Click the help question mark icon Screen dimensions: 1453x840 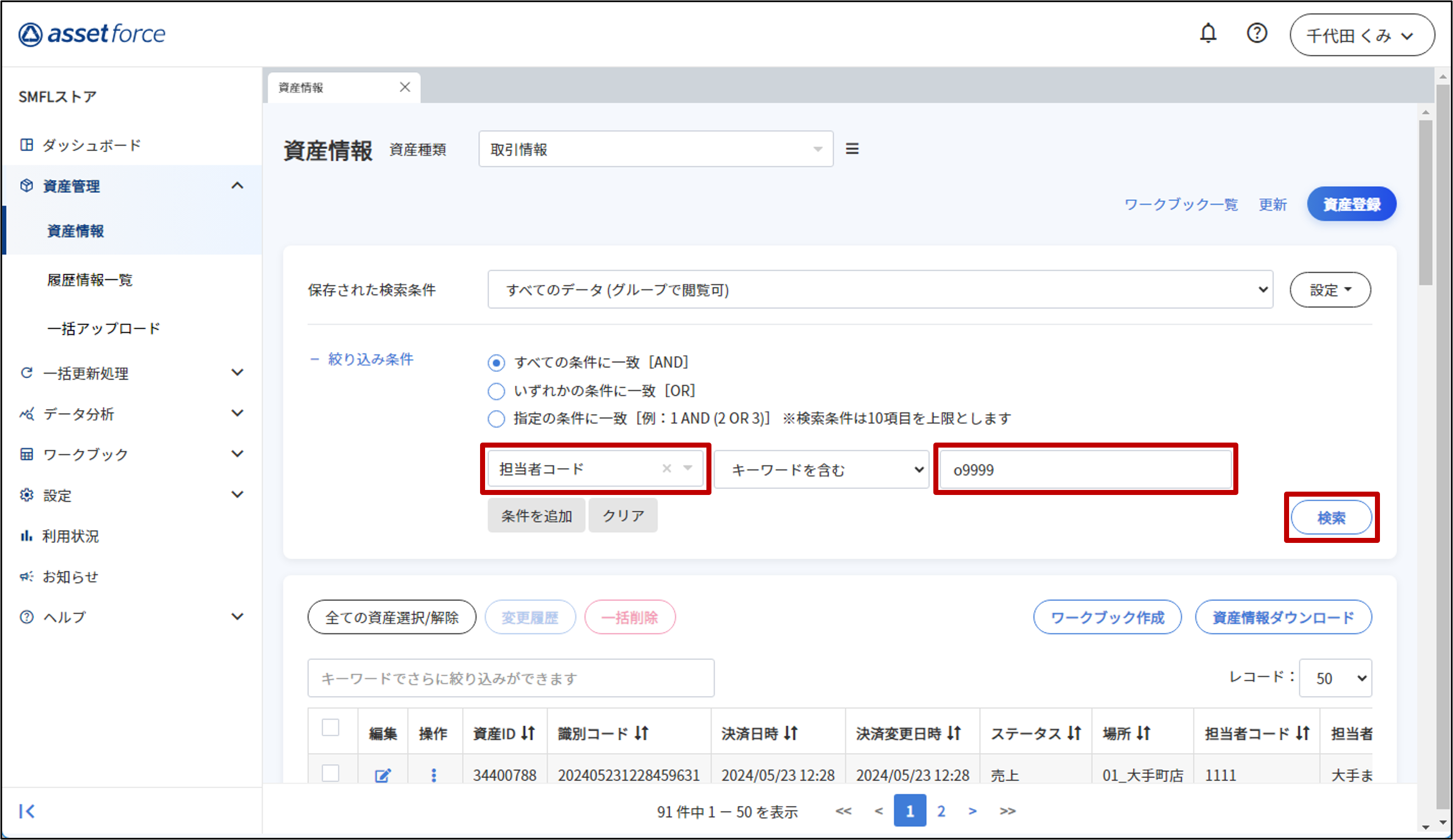1257,33
